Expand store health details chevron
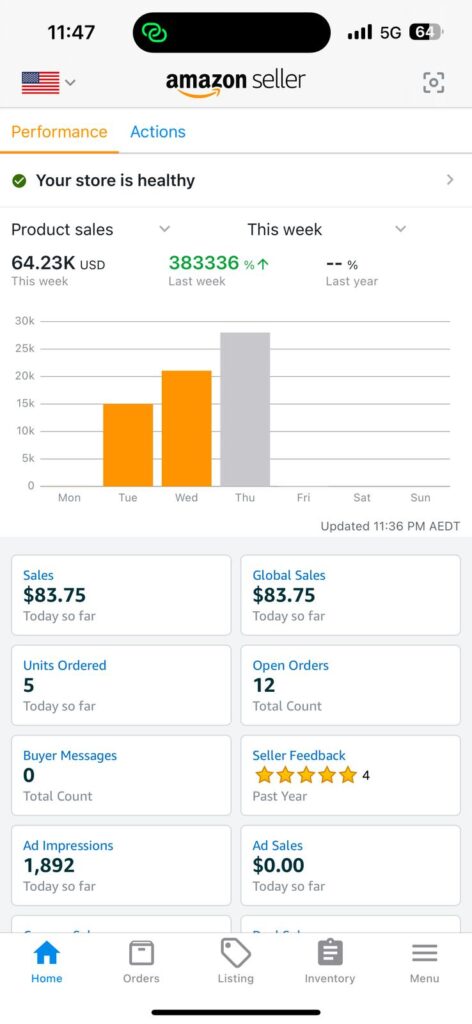 click(x=450, y=180)
